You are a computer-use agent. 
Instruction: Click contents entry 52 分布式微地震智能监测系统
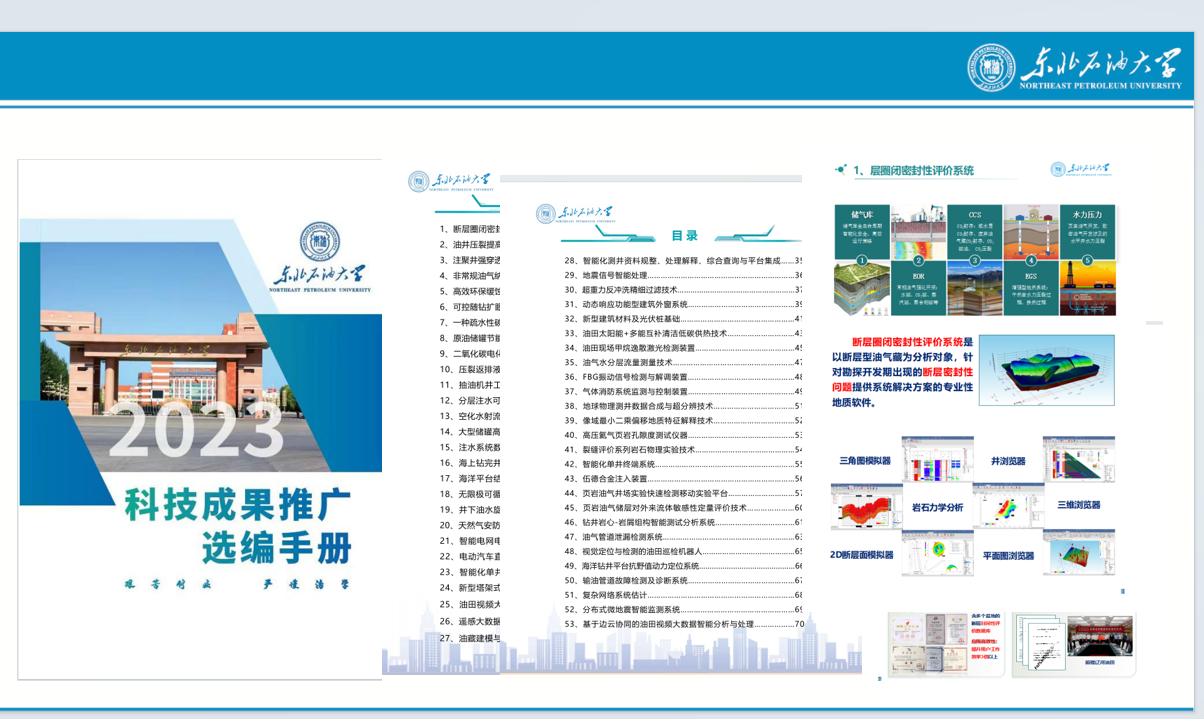684,609
